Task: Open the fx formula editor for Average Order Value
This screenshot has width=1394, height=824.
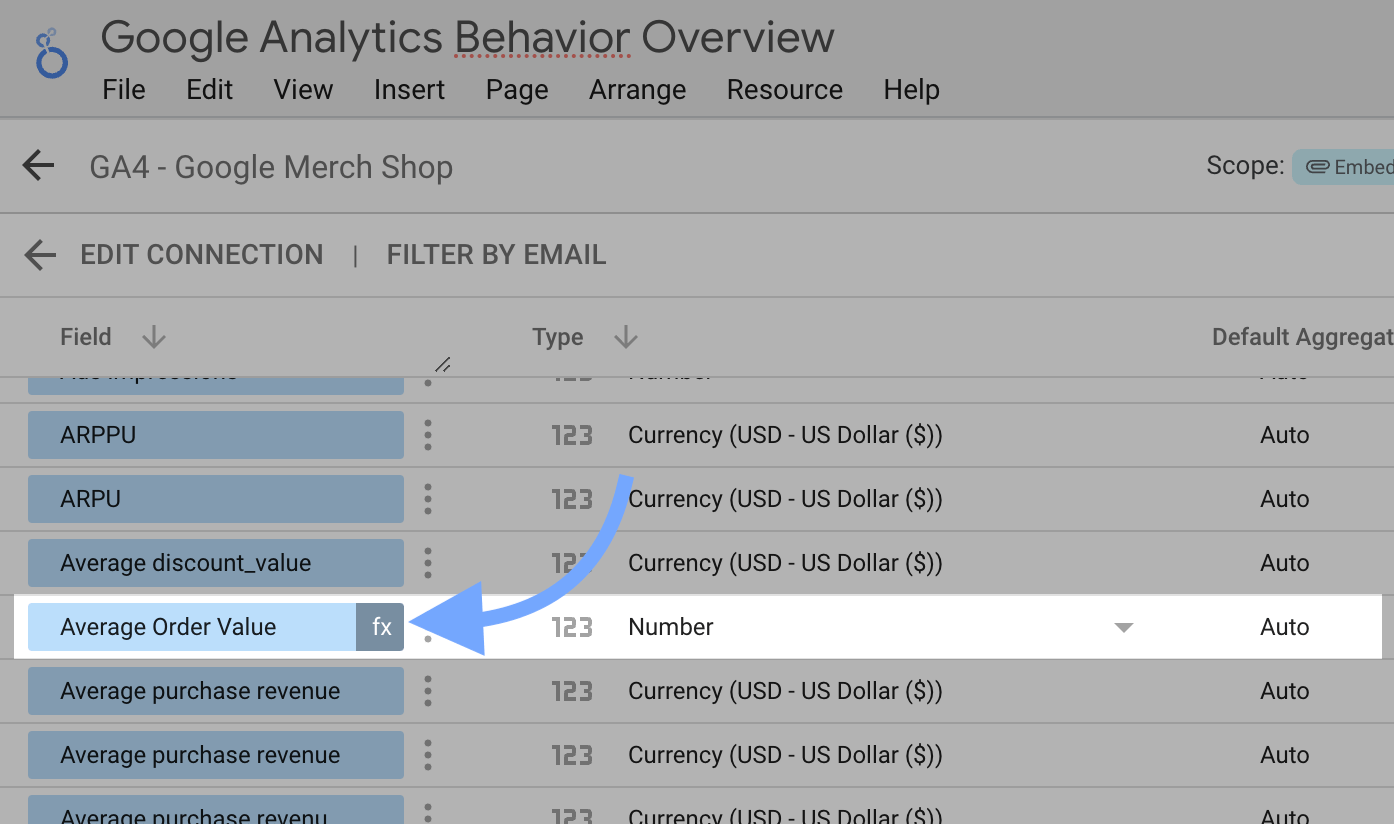Action: 380,627
